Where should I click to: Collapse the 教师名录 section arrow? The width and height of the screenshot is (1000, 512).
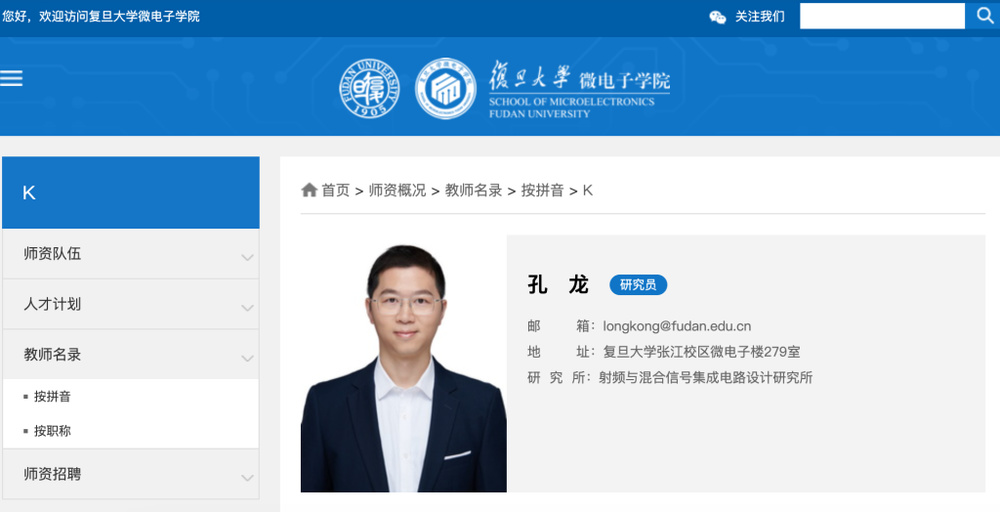click(247, 357)
